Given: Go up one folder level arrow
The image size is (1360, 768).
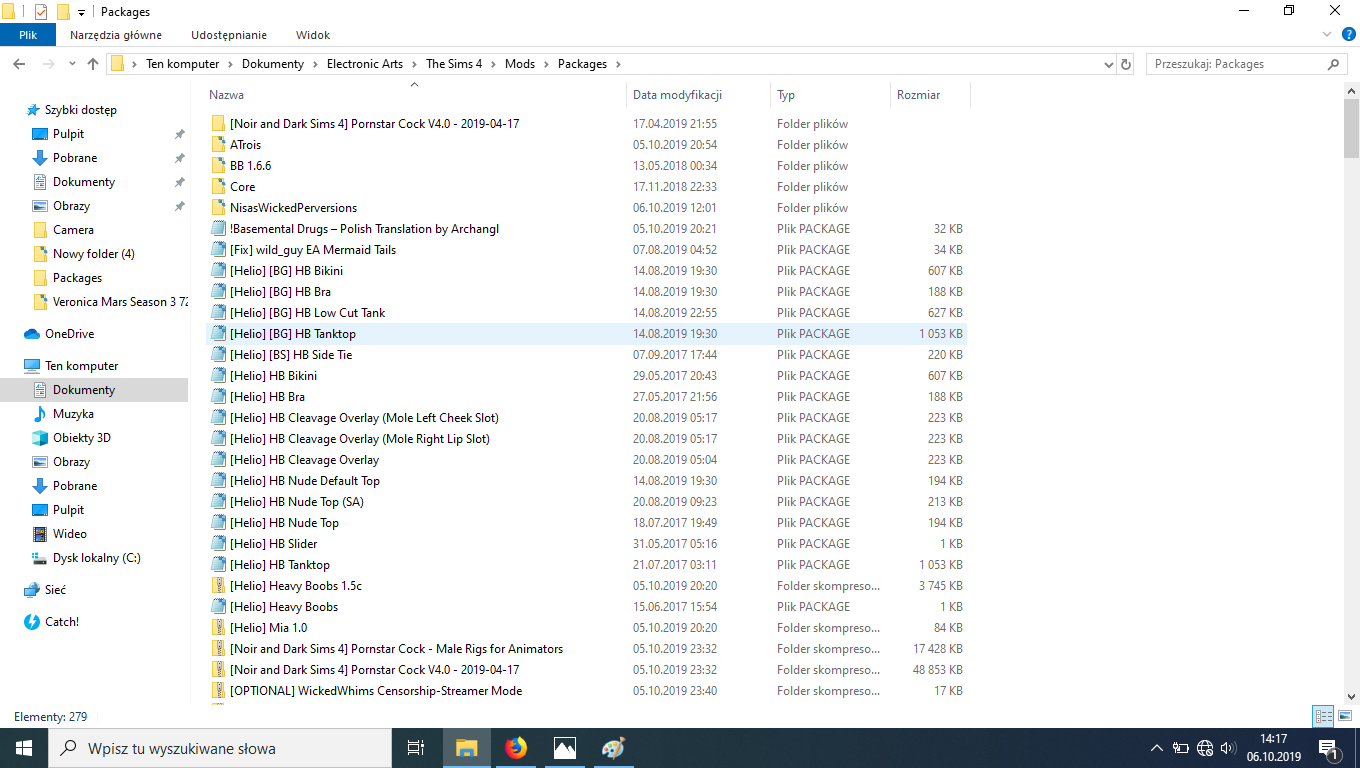Looking at the screenshot, I should (93, 64).
